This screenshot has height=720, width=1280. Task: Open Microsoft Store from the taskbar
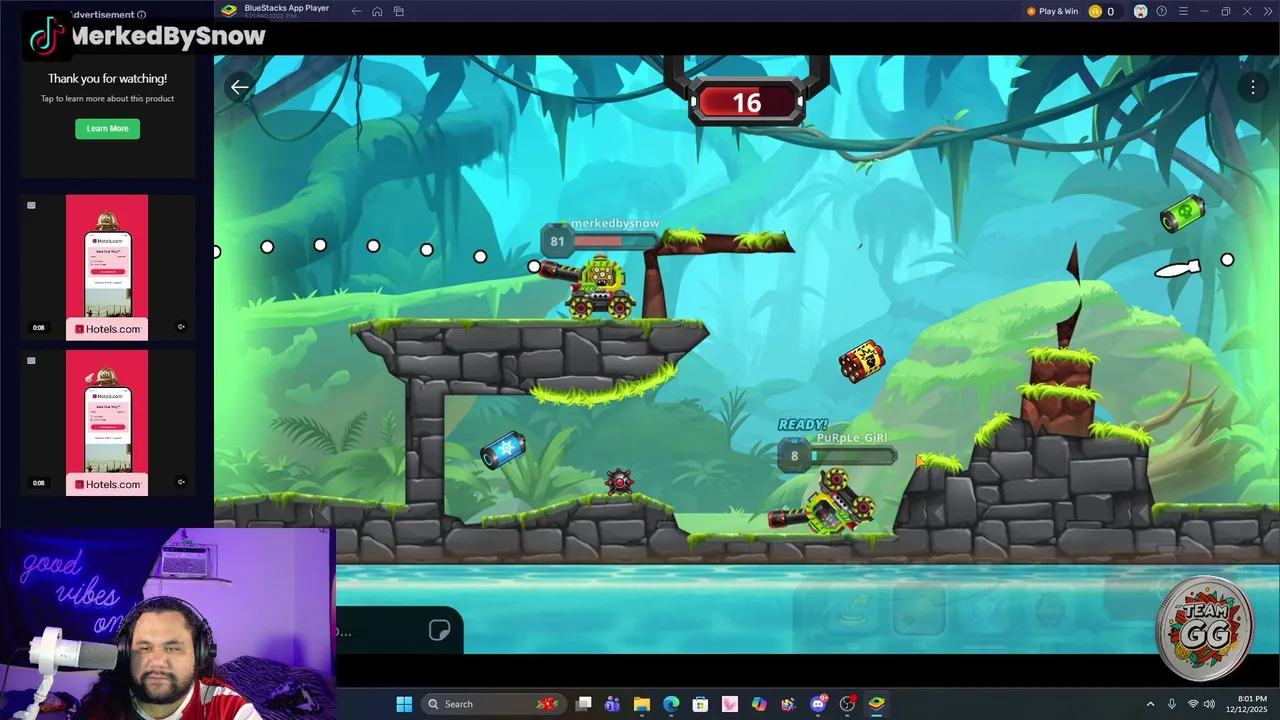700,704
